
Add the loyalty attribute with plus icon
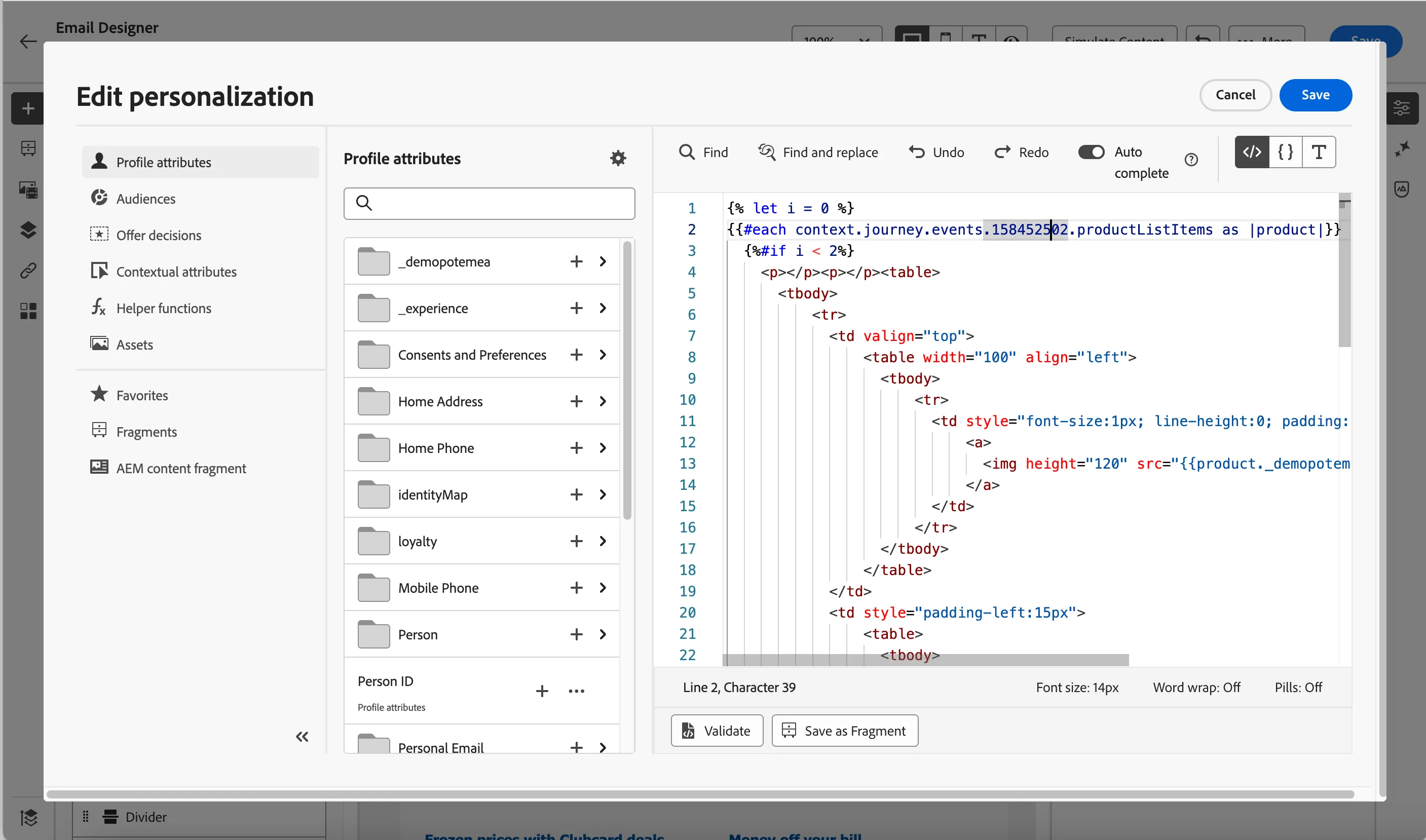point(576,541)
